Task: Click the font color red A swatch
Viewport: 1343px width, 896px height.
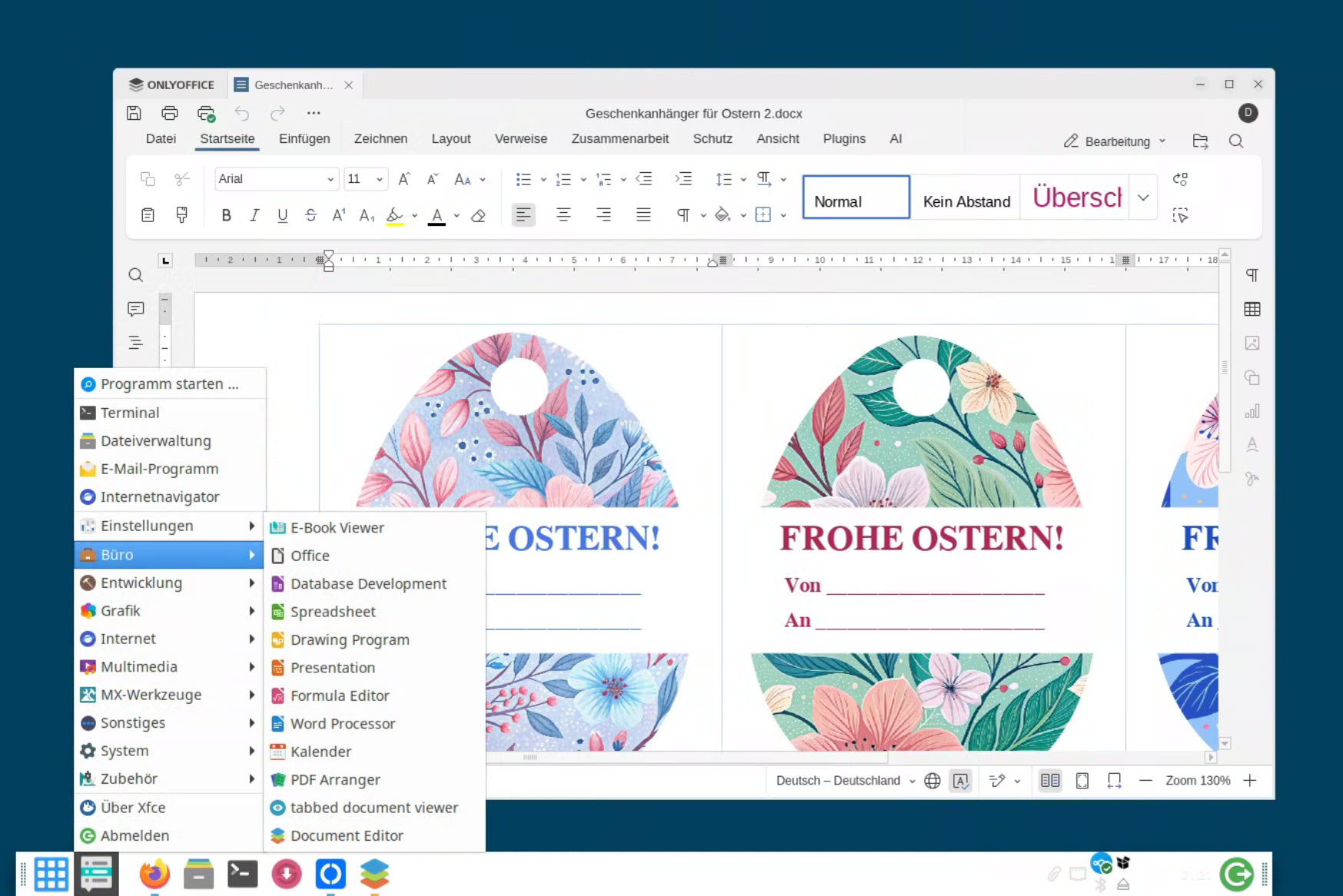Action: click(436, 216)
